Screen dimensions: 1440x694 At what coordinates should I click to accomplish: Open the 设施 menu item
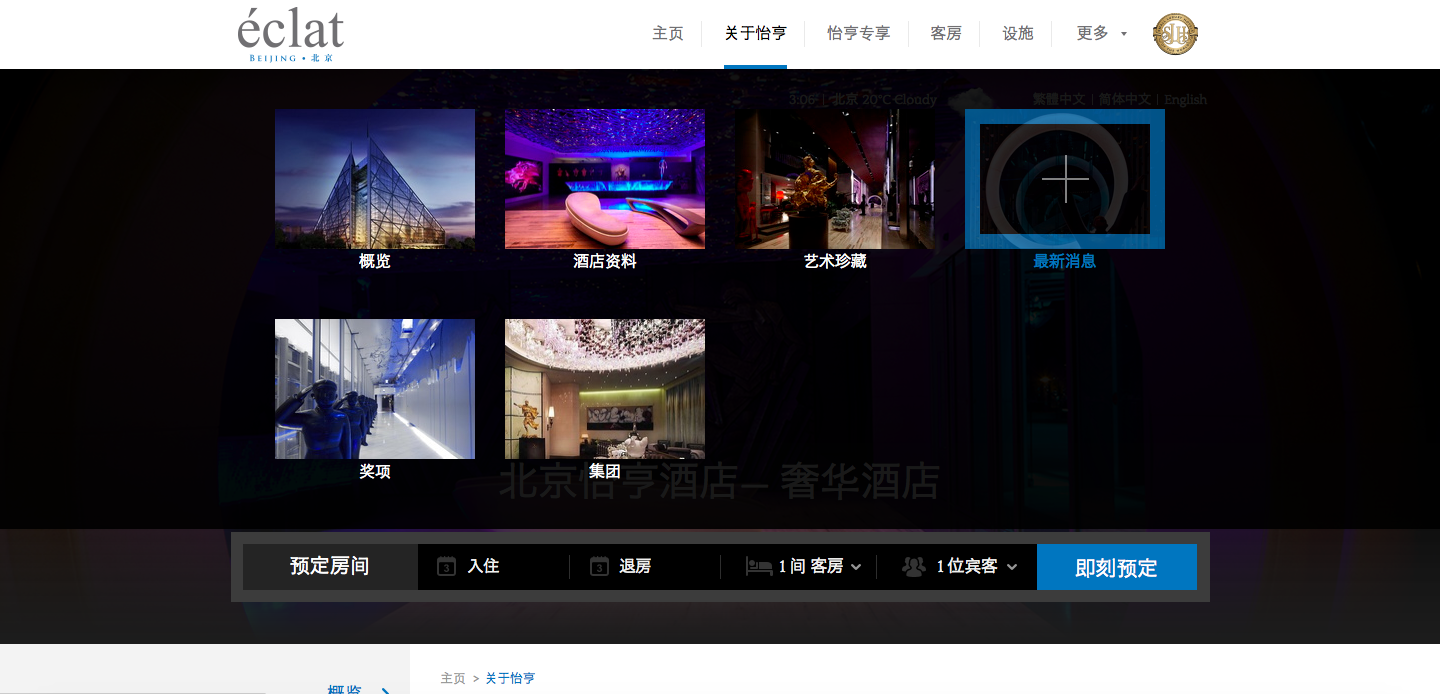[1018, 34]
